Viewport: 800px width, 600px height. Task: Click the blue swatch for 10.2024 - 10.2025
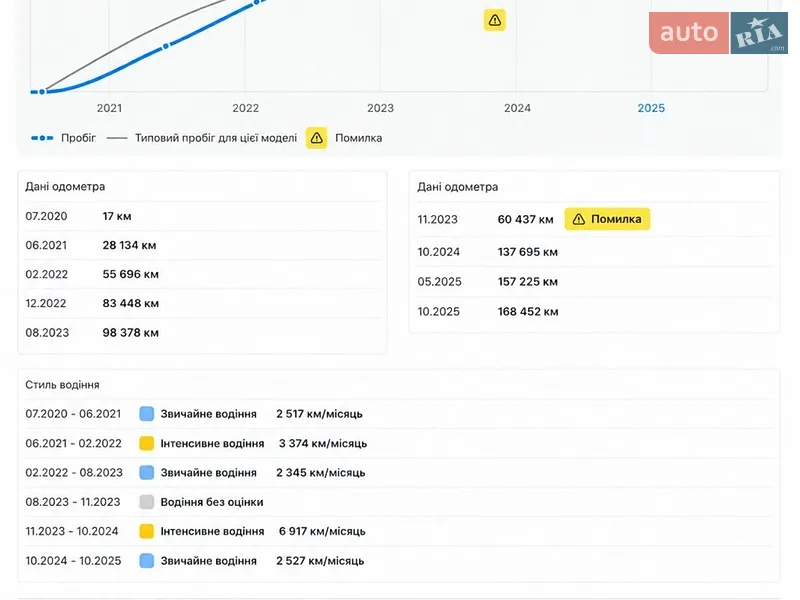[146, 561]
